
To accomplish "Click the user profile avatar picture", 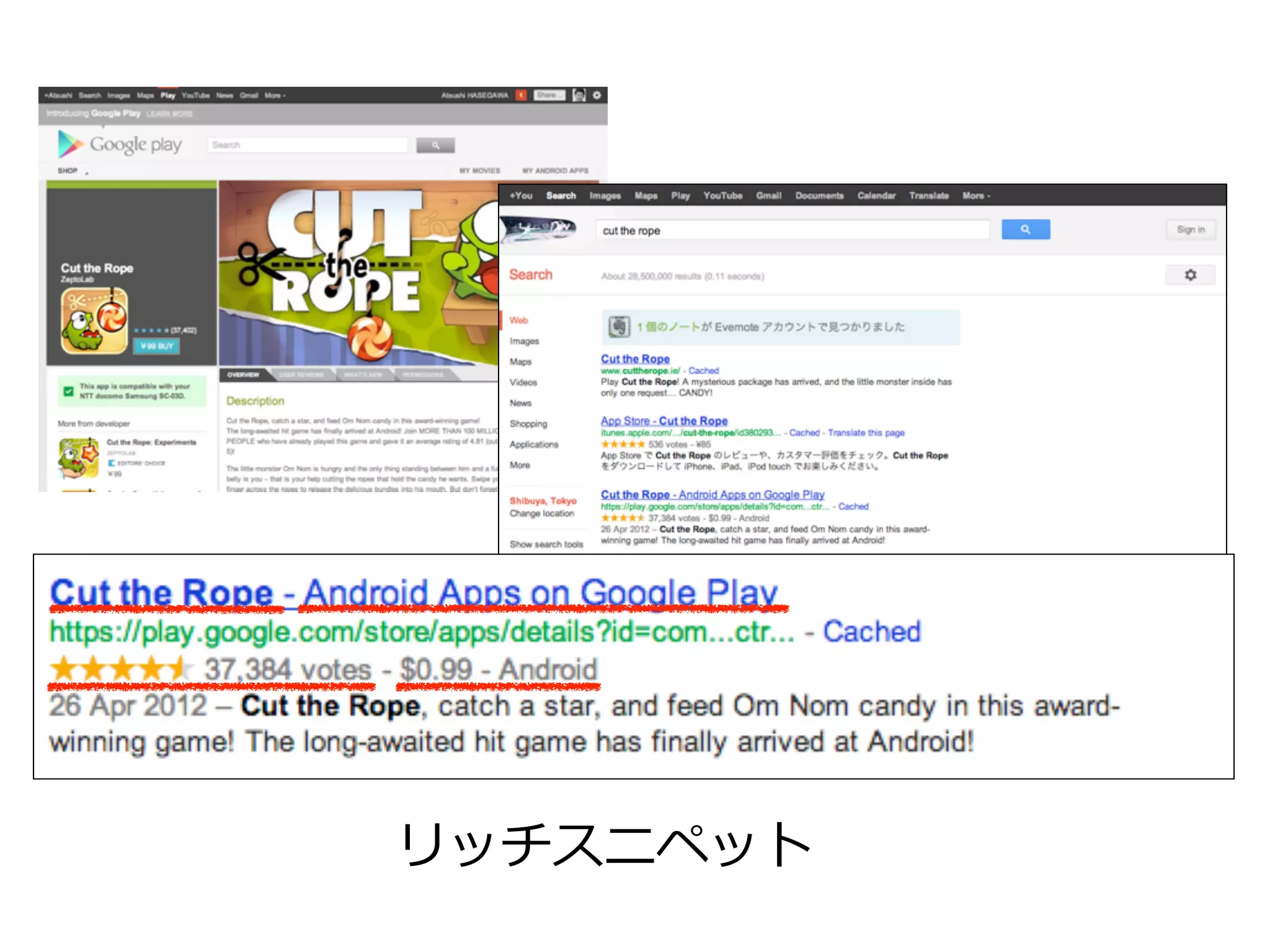I will 579,95.
